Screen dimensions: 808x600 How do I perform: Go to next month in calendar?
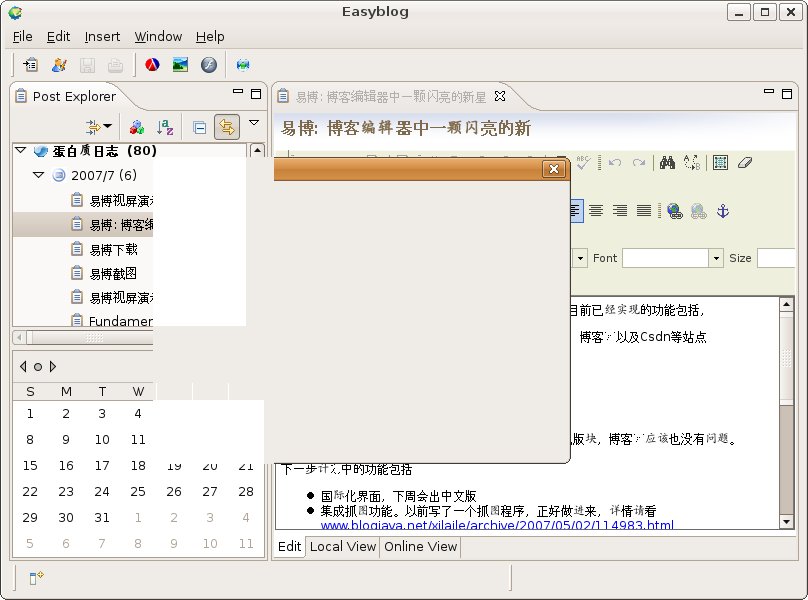(x=53, y=366)
